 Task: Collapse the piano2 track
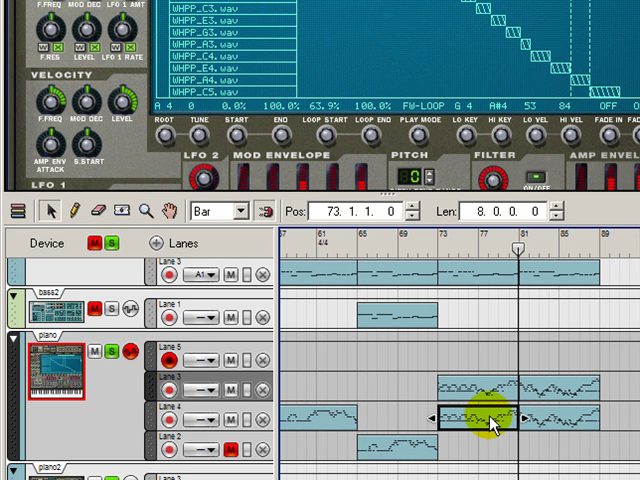tap(13, 471)
